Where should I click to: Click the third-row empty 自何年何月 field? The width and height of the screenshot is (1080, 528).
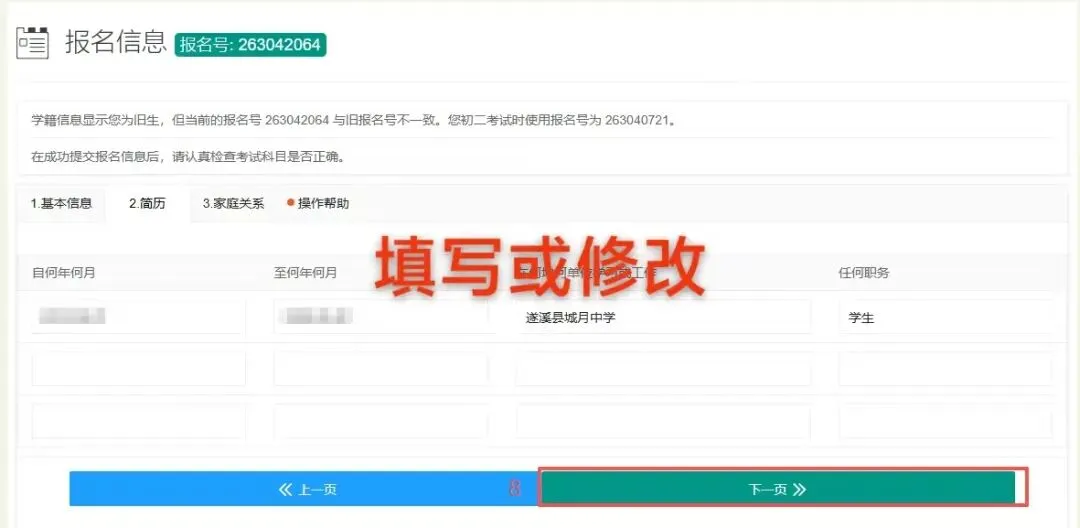coord(138,422)
